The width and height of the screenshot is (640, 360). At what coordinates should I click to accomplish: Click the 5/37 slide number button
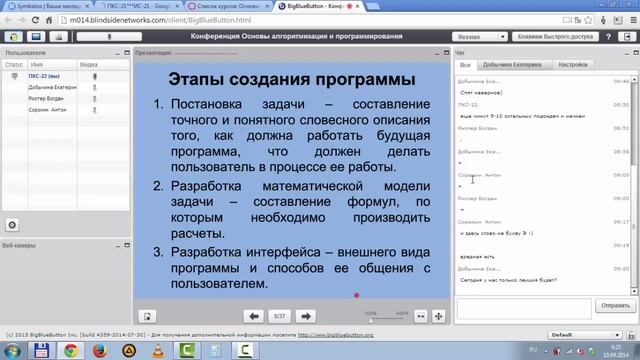pos(280,316)
